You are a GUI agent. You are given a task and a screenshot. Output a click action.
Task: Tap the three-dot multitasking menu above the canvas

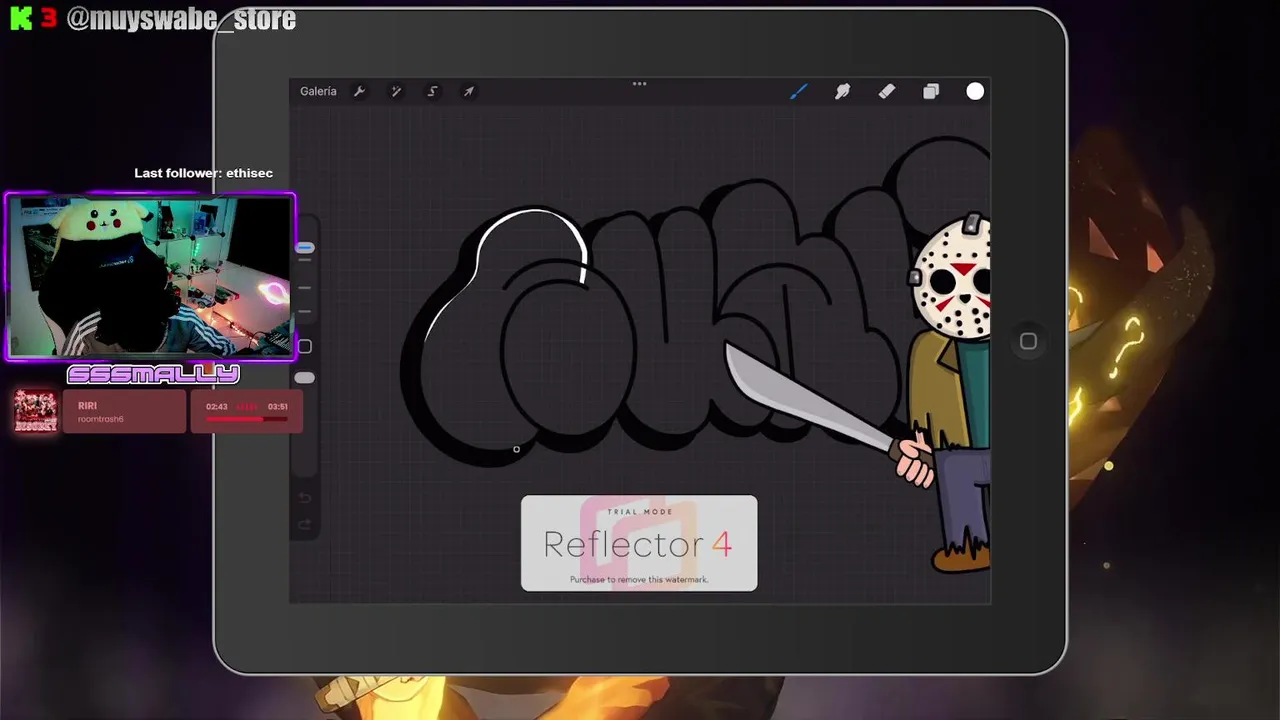[640, 84]
